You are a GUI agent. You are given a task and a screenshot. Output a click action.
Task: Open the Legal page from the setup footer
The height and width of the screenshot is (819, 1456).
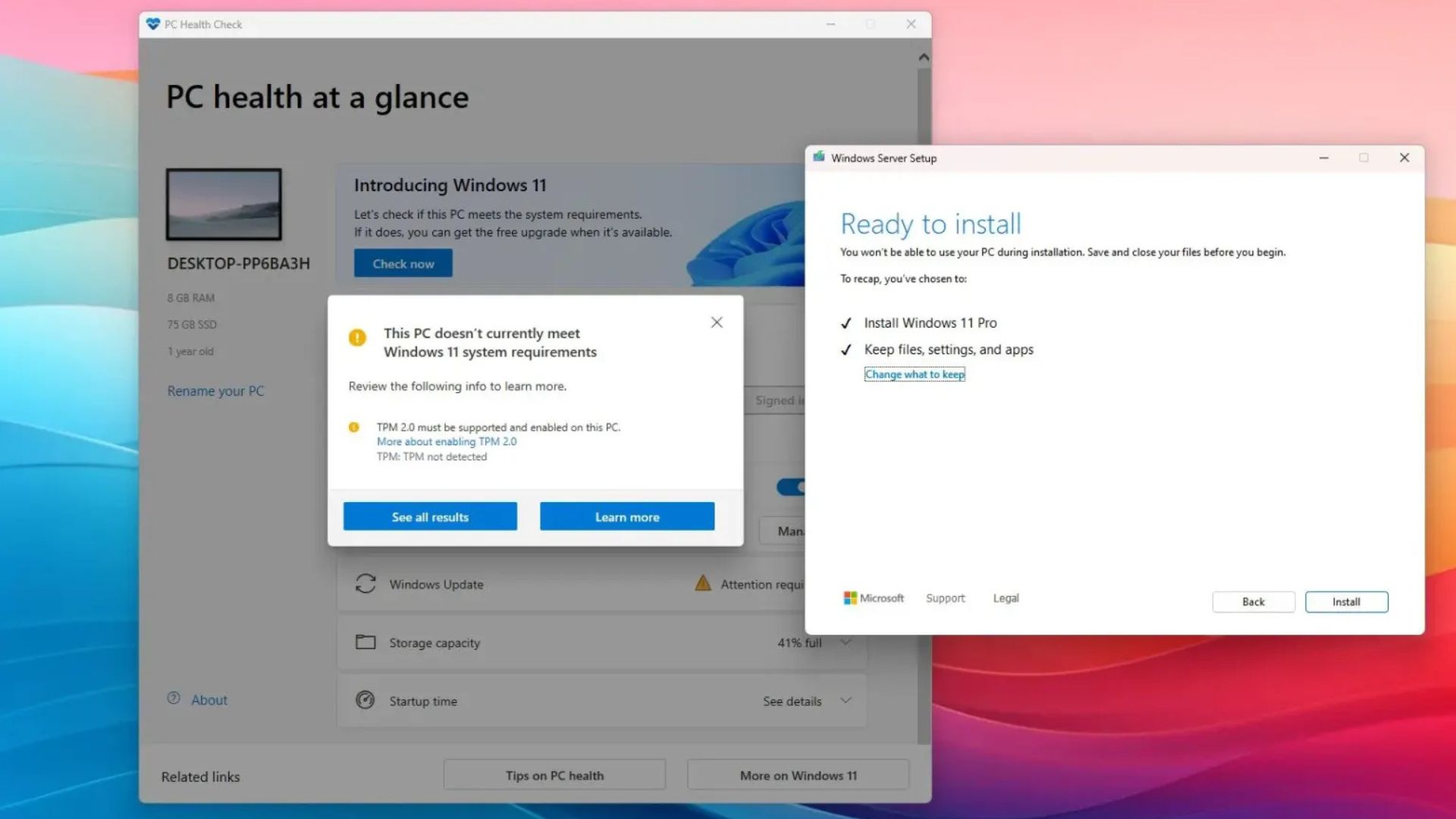click(1006, 598)
